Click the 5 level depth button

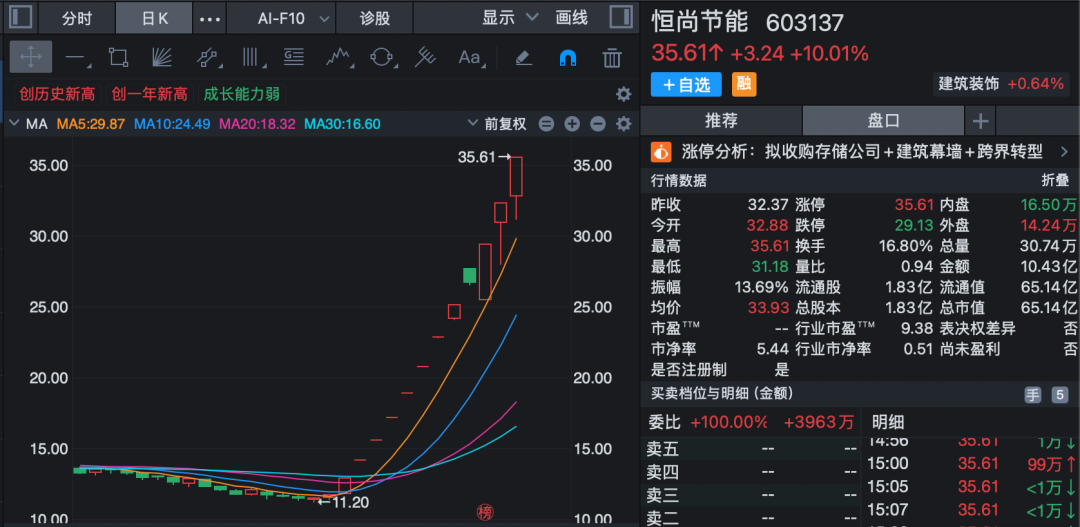coord(1059,395)
